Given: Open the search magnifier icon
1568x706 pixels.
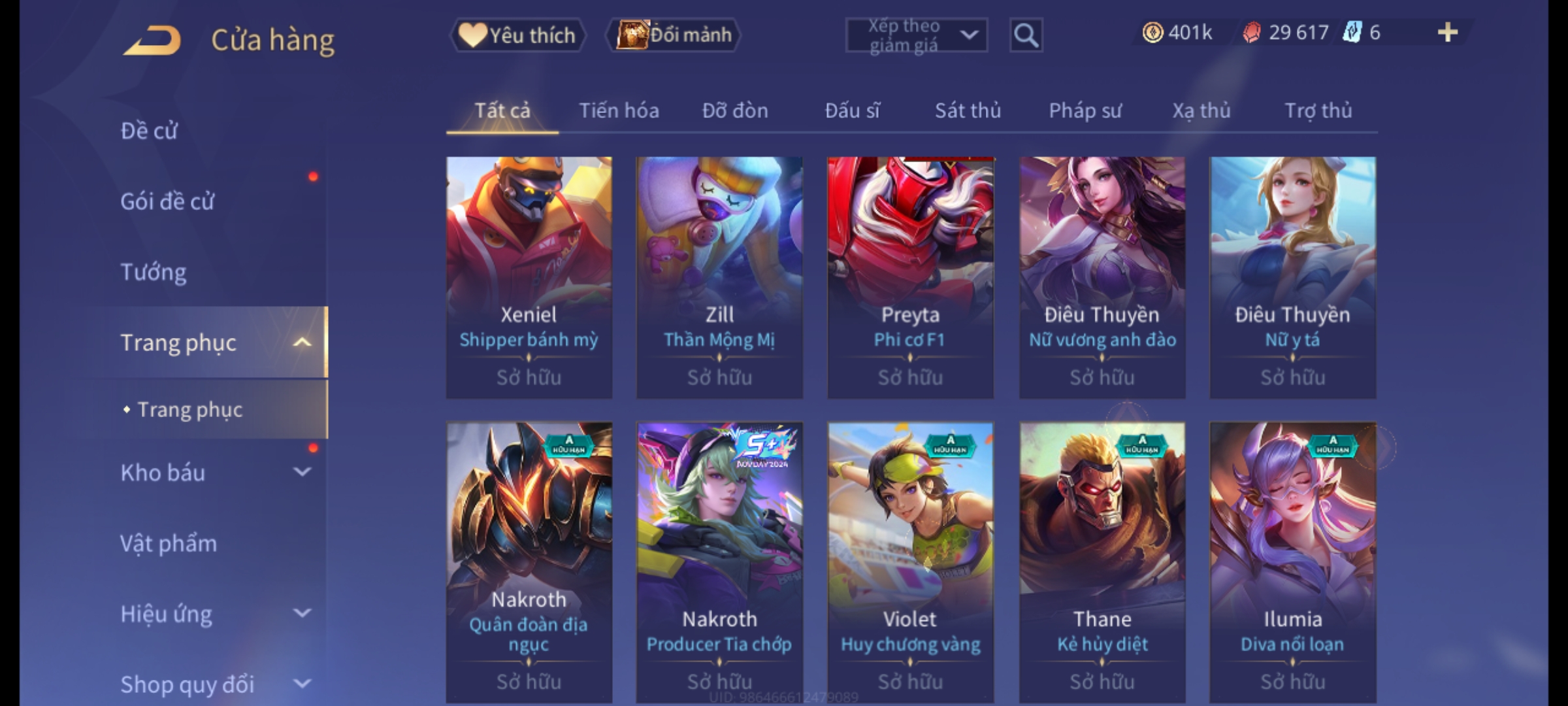Looking at the screenshot, I should coord(1026,35).
